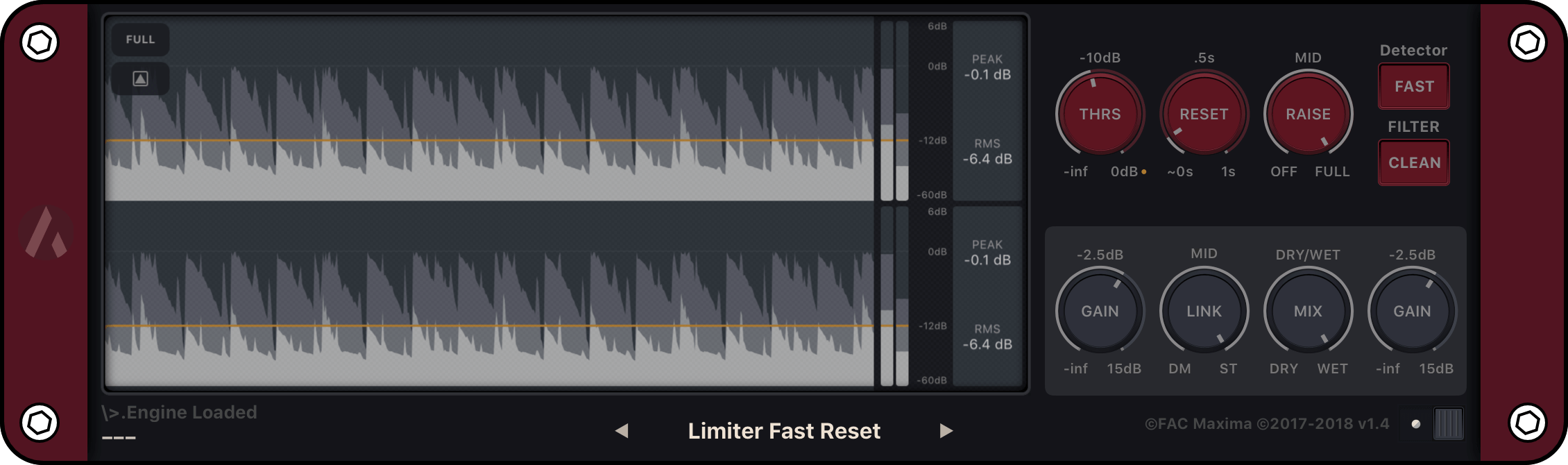Viewport: 1568px width, 465px height.
Task: Click the MID value above RAISE
Action: pos(1308,58)
